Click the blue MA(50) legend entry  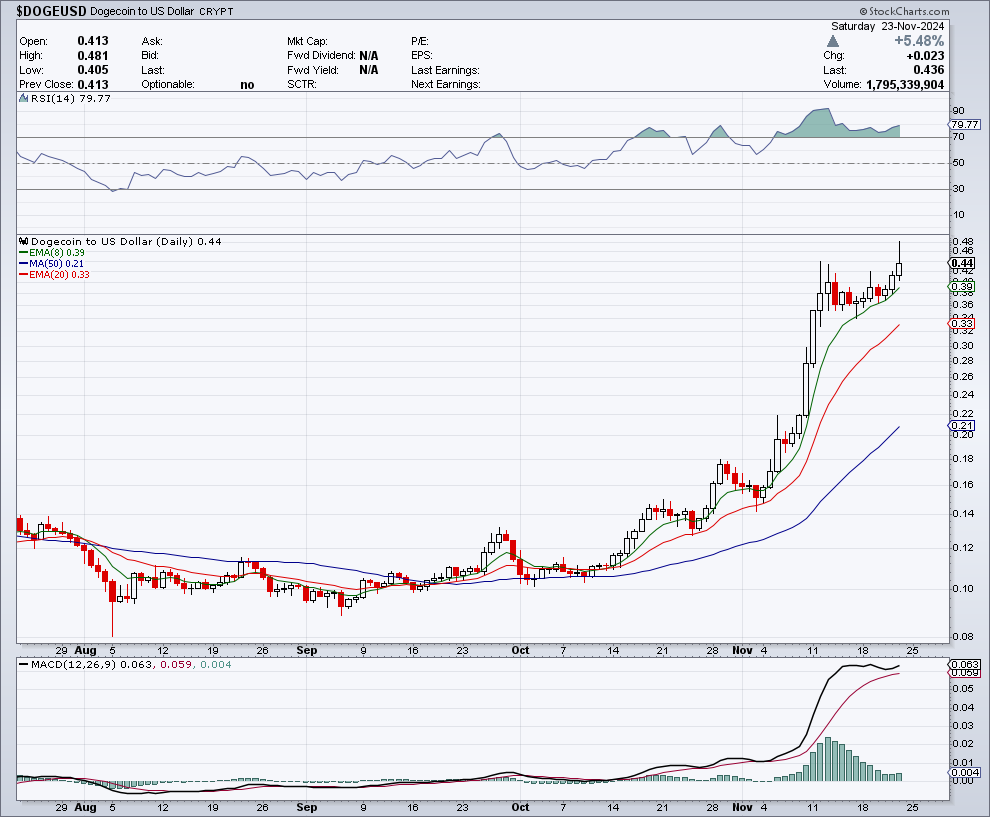(56, 264)
